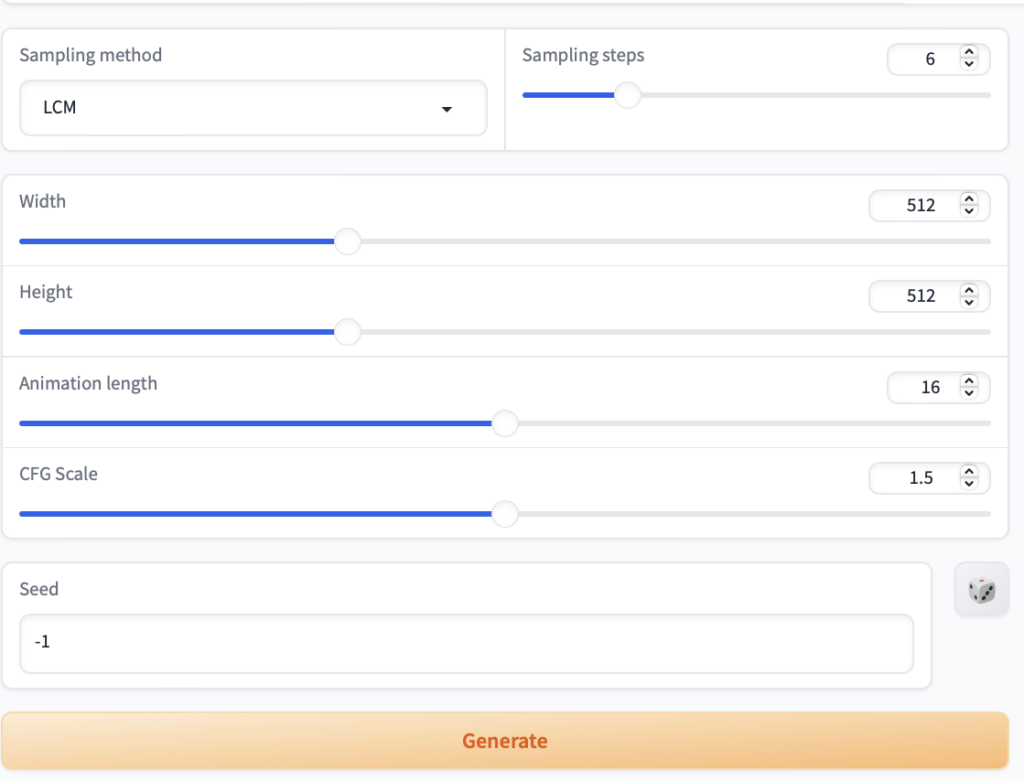Click the CFG Scale slider handle
Image resolution: width=1024 pixels, height=781 pixels.
tap(505, 514)
